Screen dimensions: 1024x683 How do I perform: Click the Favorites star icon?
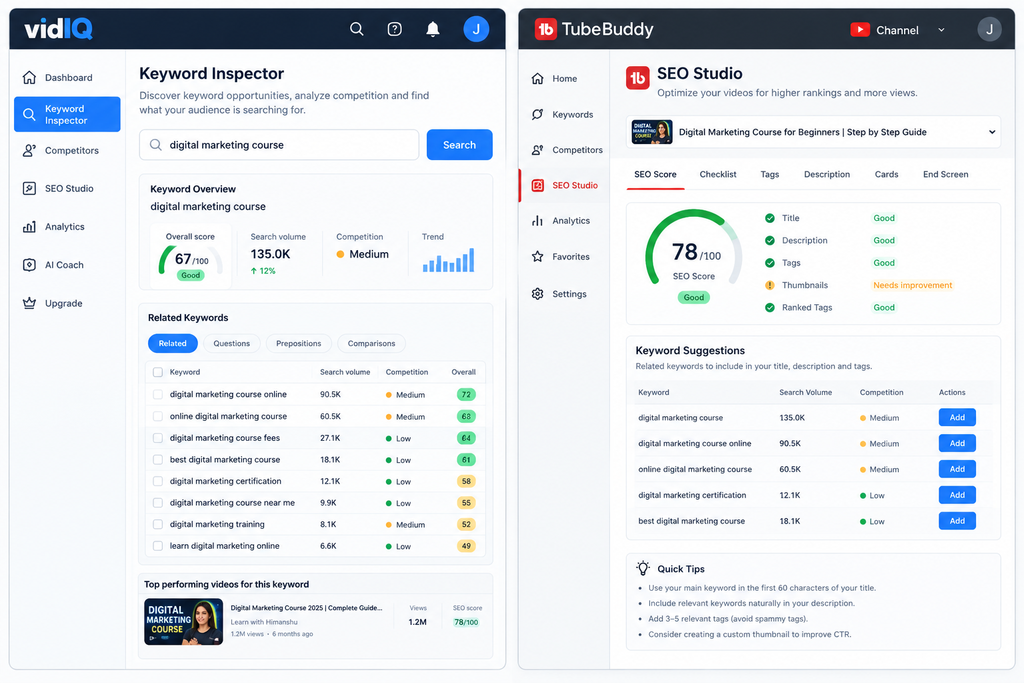pos(537,257)
